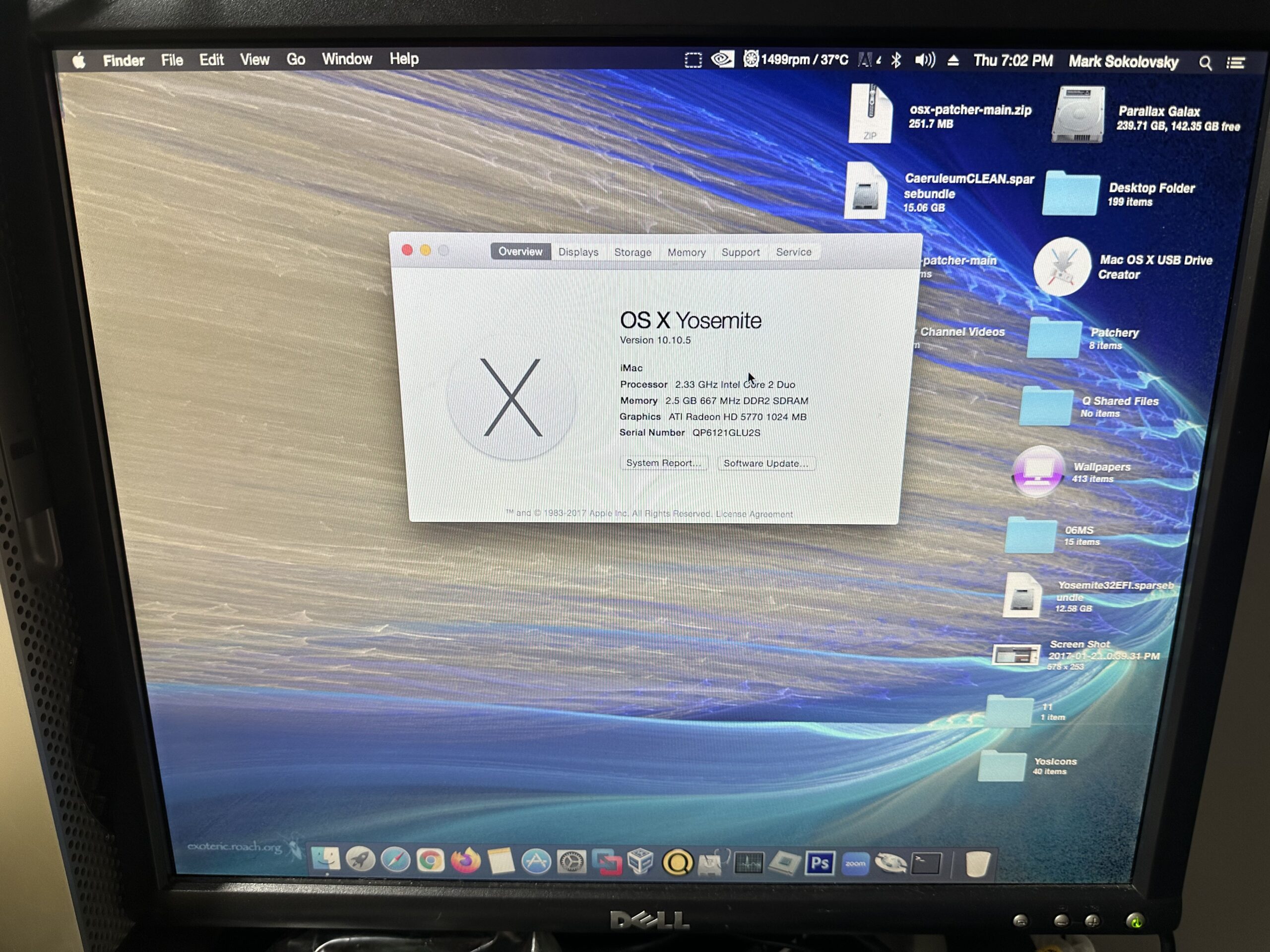Open Notification Center list icon

[x=1236, y=62]
